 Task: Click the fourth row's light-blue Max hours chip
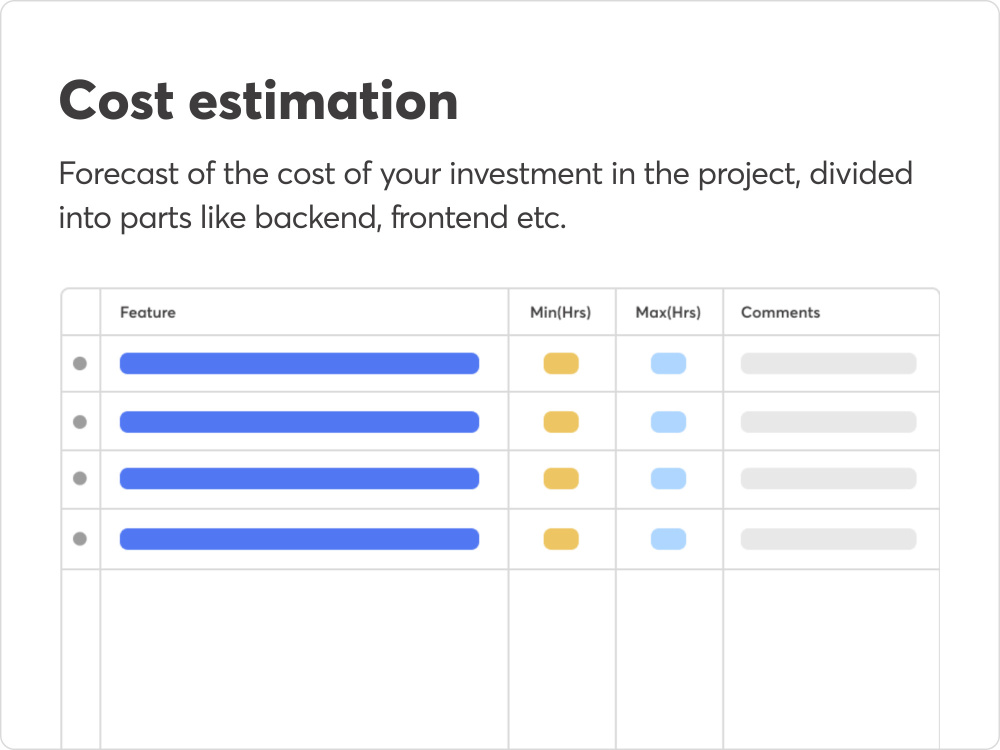(668, 539)
